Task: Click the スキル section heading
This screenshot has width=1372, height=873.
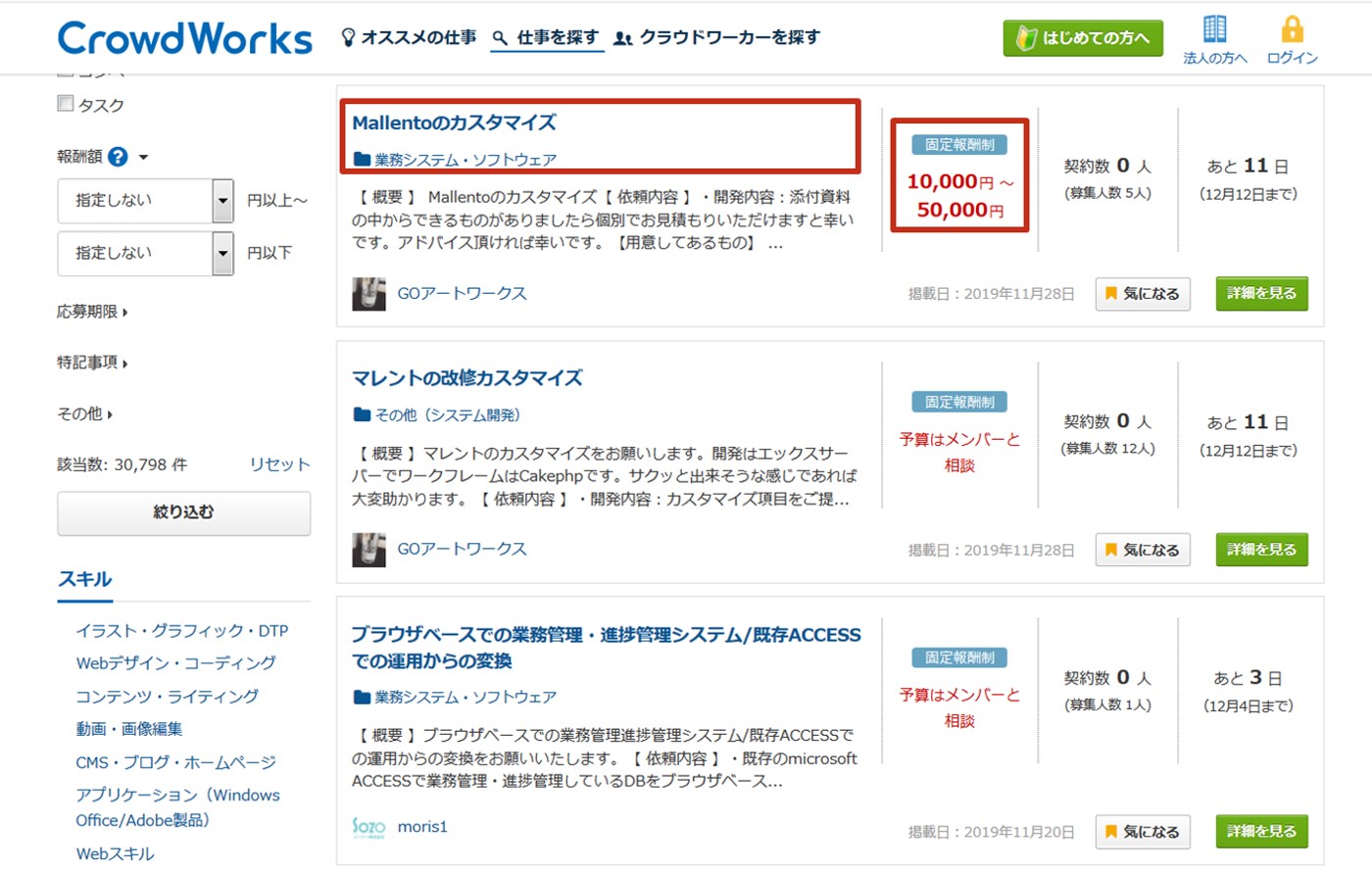Action: click(85, 579)
